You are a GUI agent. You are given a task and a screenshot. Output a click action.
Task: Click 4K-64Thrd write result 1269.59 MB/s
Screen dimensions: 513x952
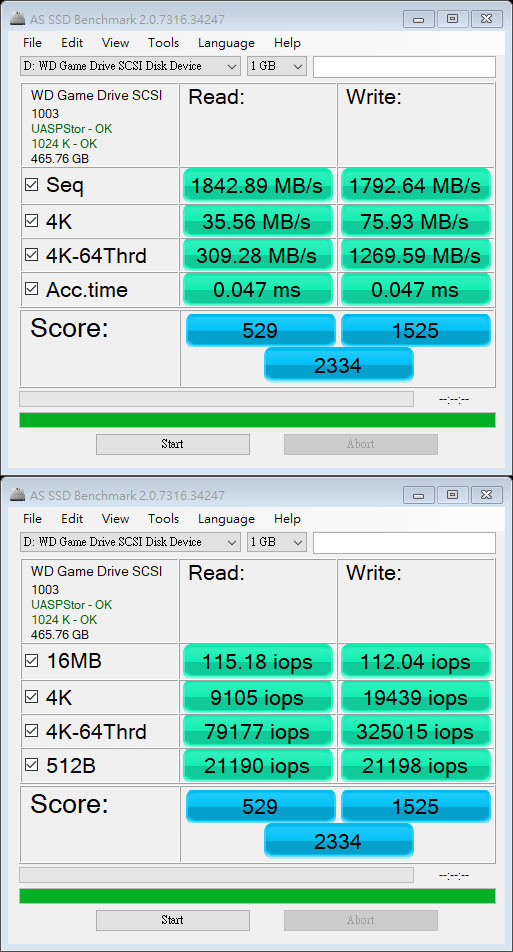tap(415, 255)
